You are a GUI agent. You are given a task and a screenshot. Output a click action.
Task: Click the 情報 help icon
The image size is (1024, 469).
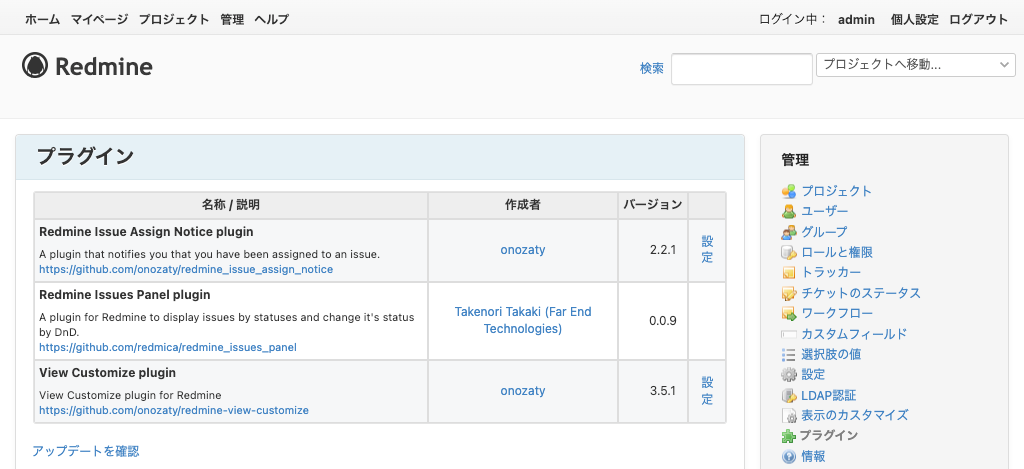pos(788,457)
